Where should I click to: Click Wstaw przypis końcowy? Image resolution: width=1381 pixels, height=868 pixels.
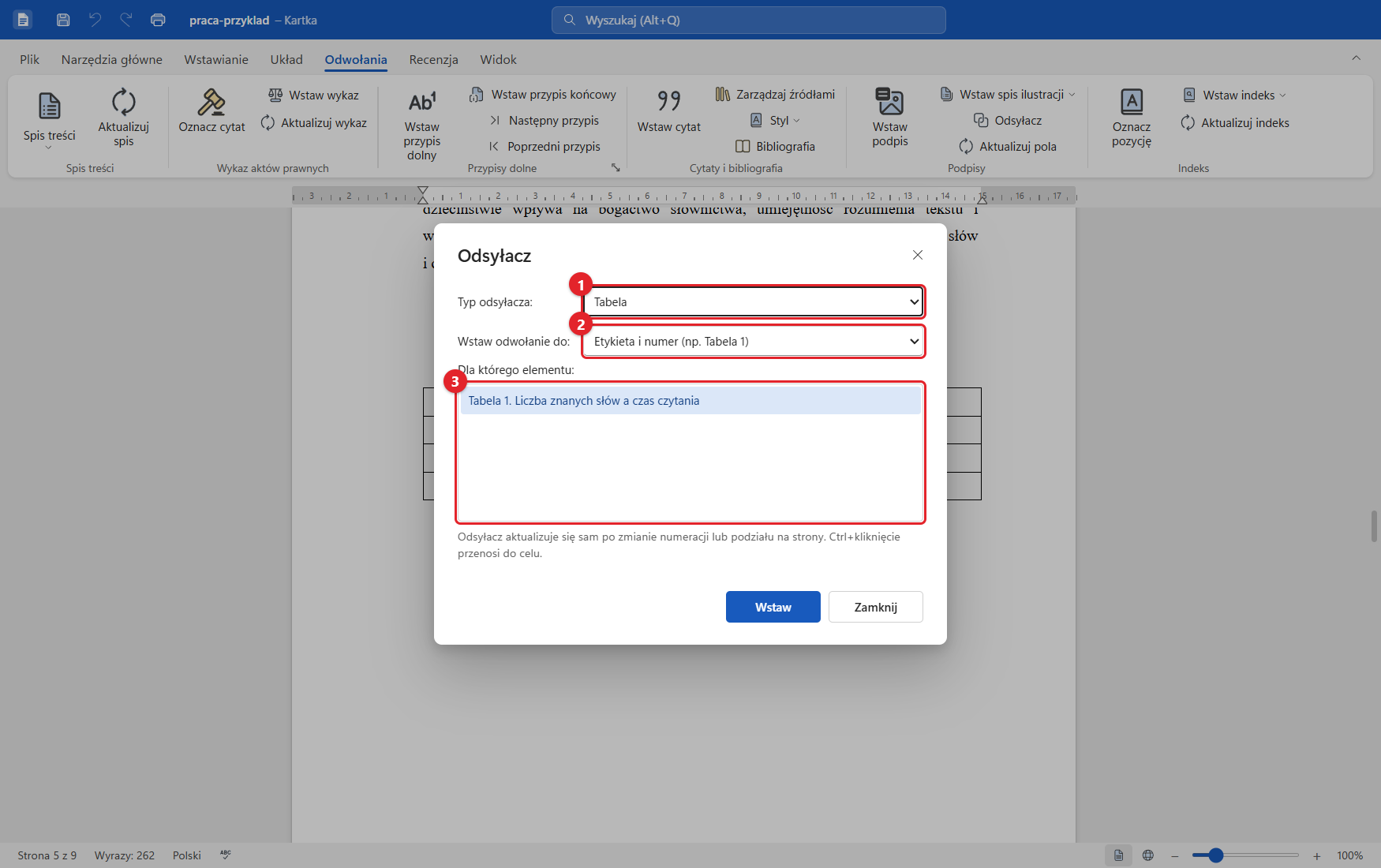(x=542, y=95)
